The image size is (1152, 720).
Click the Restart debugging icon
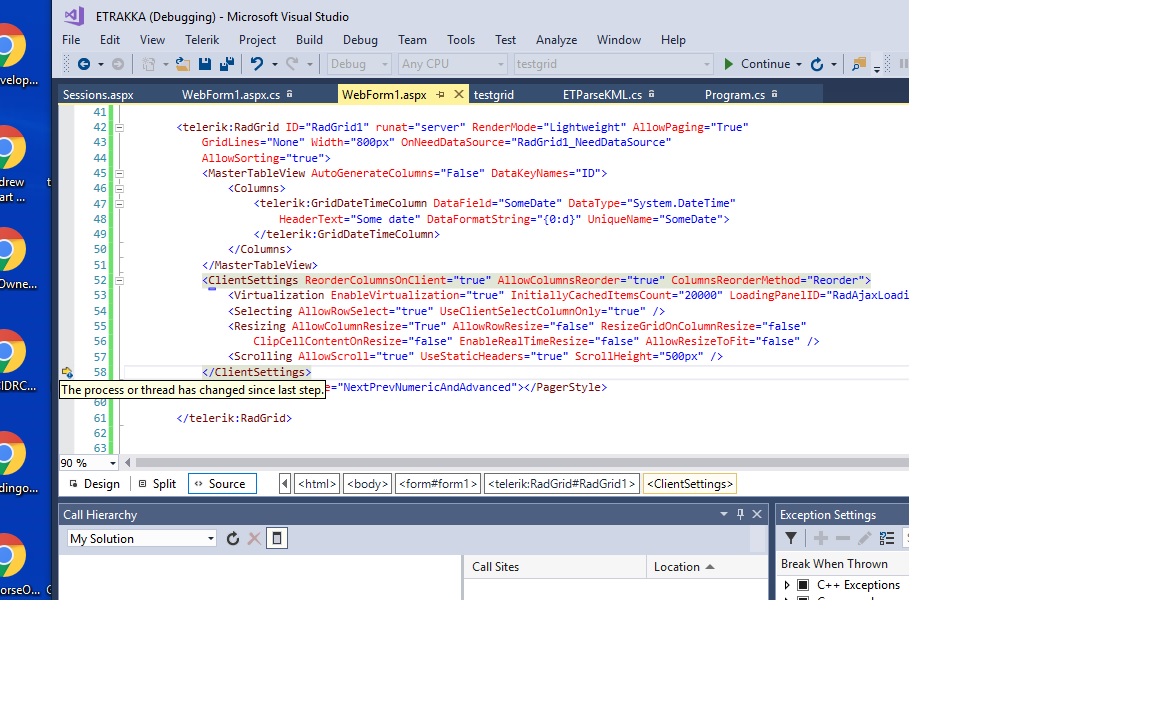point(817,64)
